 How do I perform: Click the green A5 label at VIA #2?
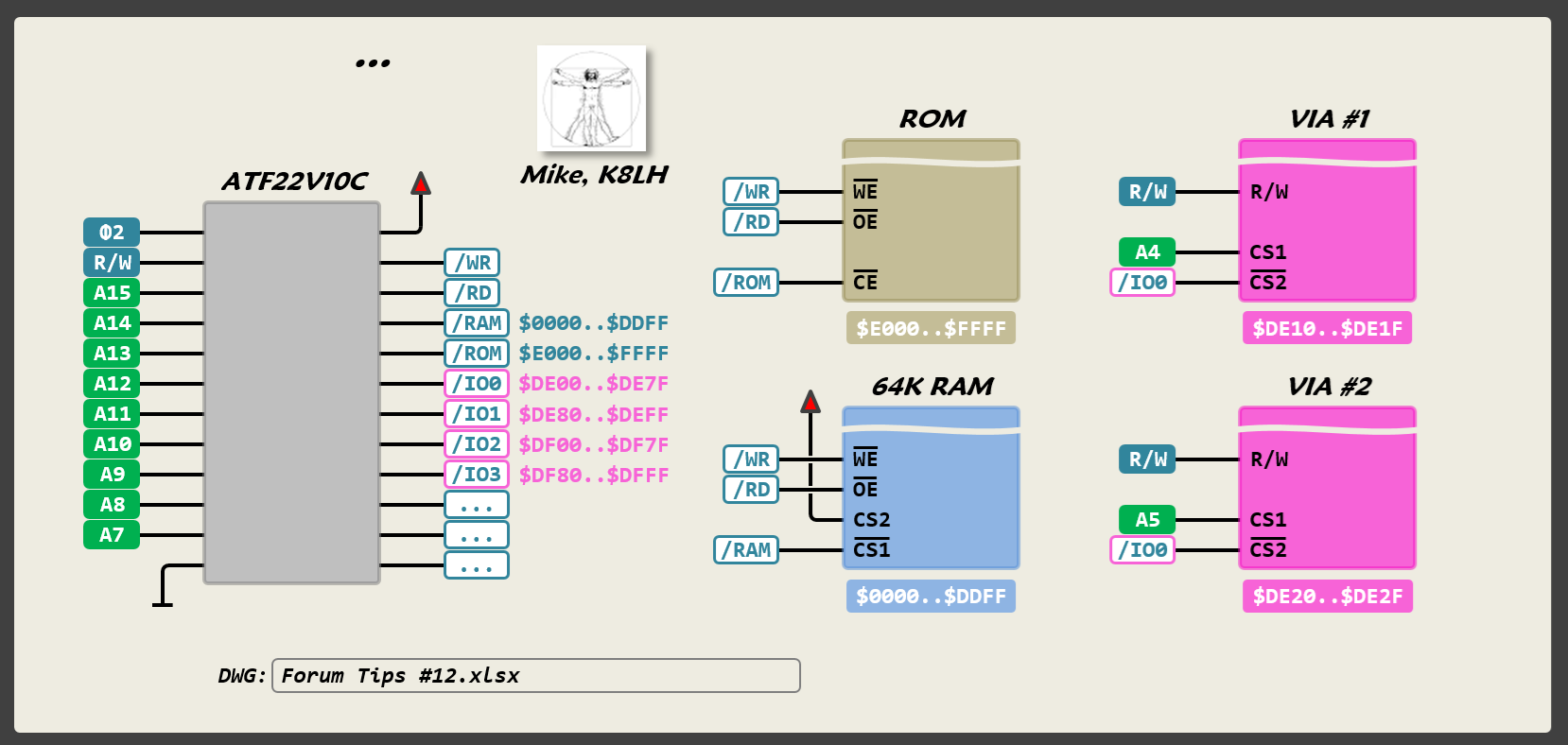[x=1147, y=520]
